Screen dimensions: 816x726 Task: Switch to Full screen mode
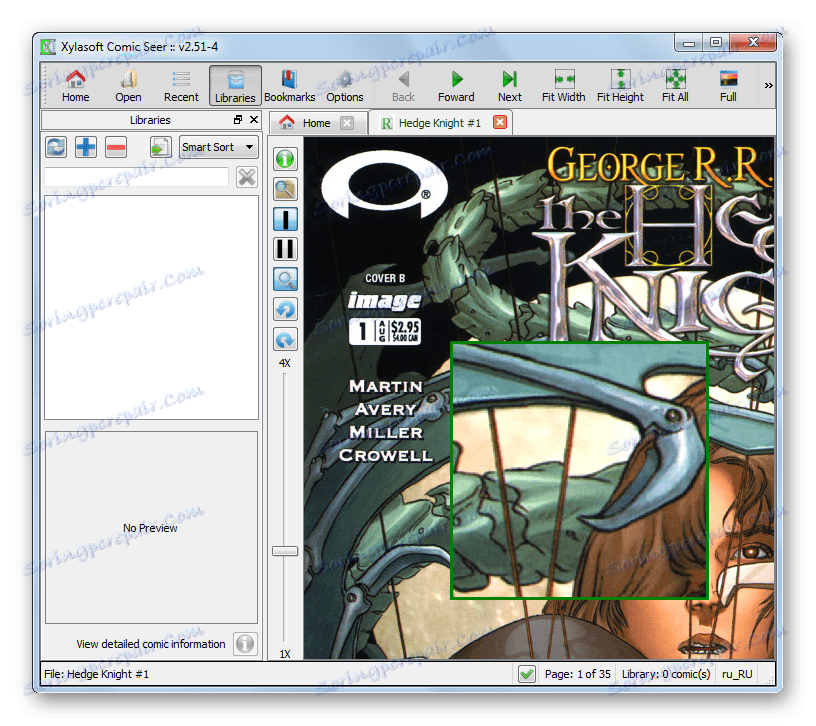coord(728,86)
